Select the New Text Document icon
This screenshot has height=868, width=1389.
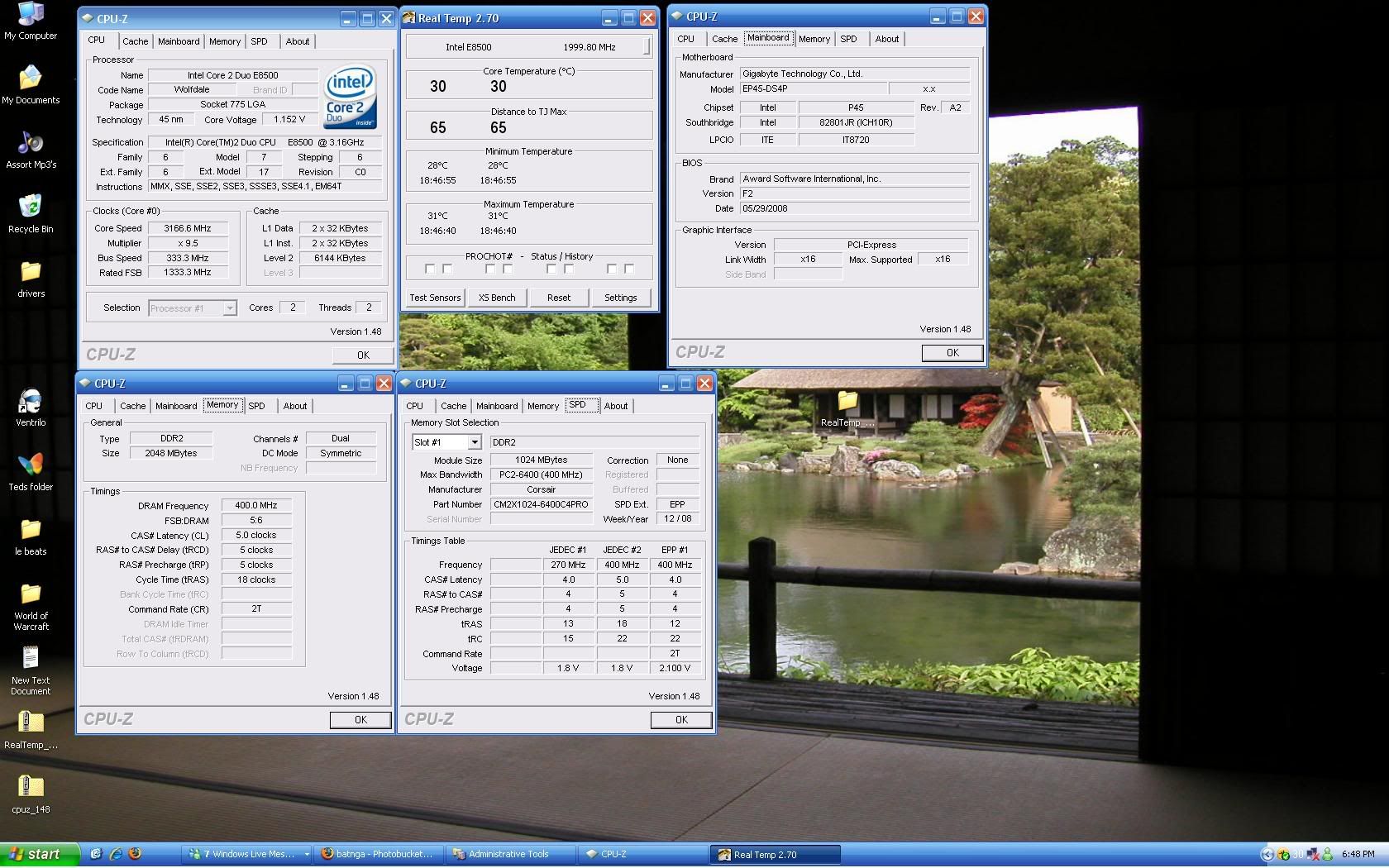coord(31,671)
